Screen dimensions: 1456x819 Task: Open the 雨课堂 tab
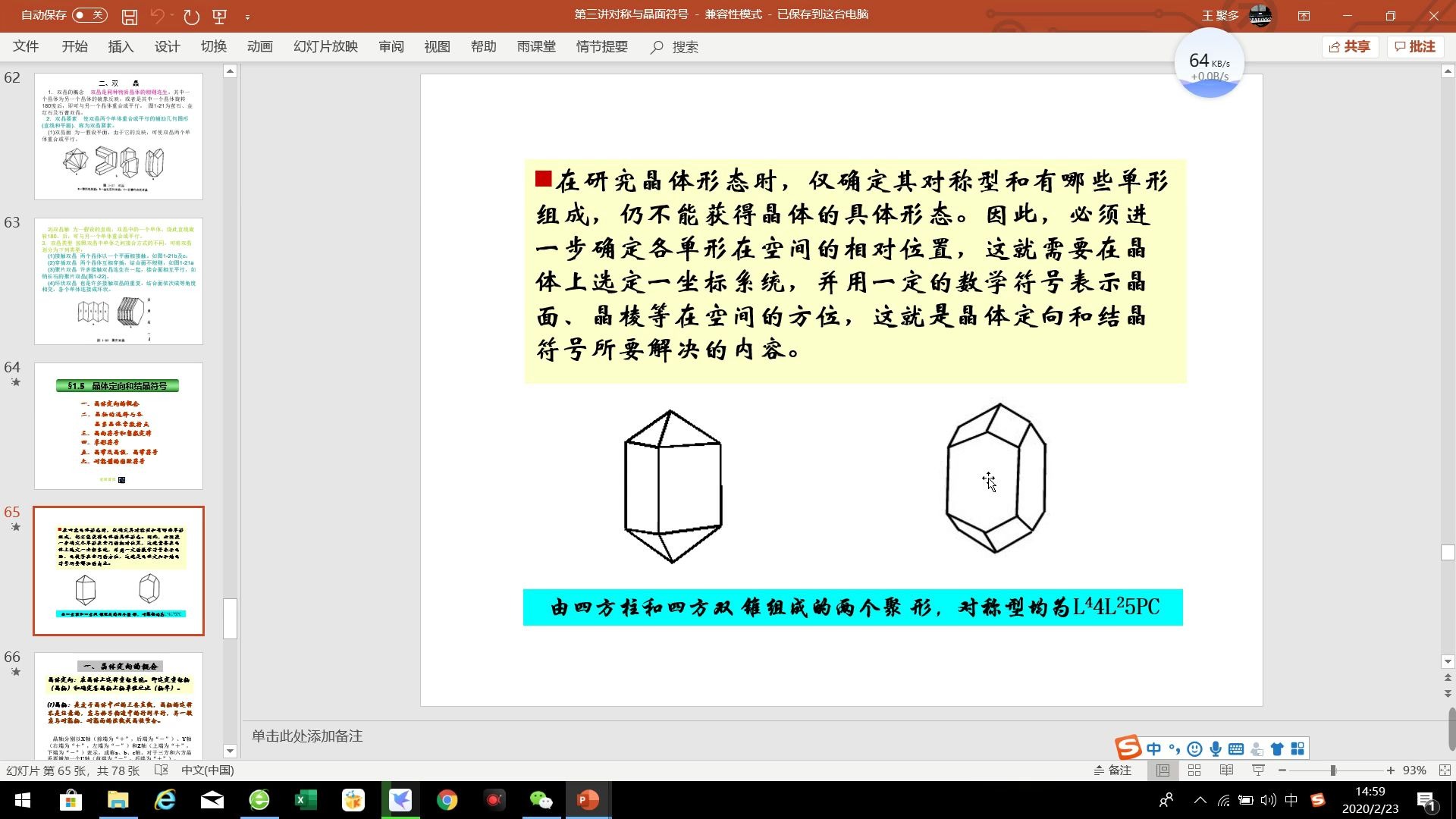click(536, 47)
